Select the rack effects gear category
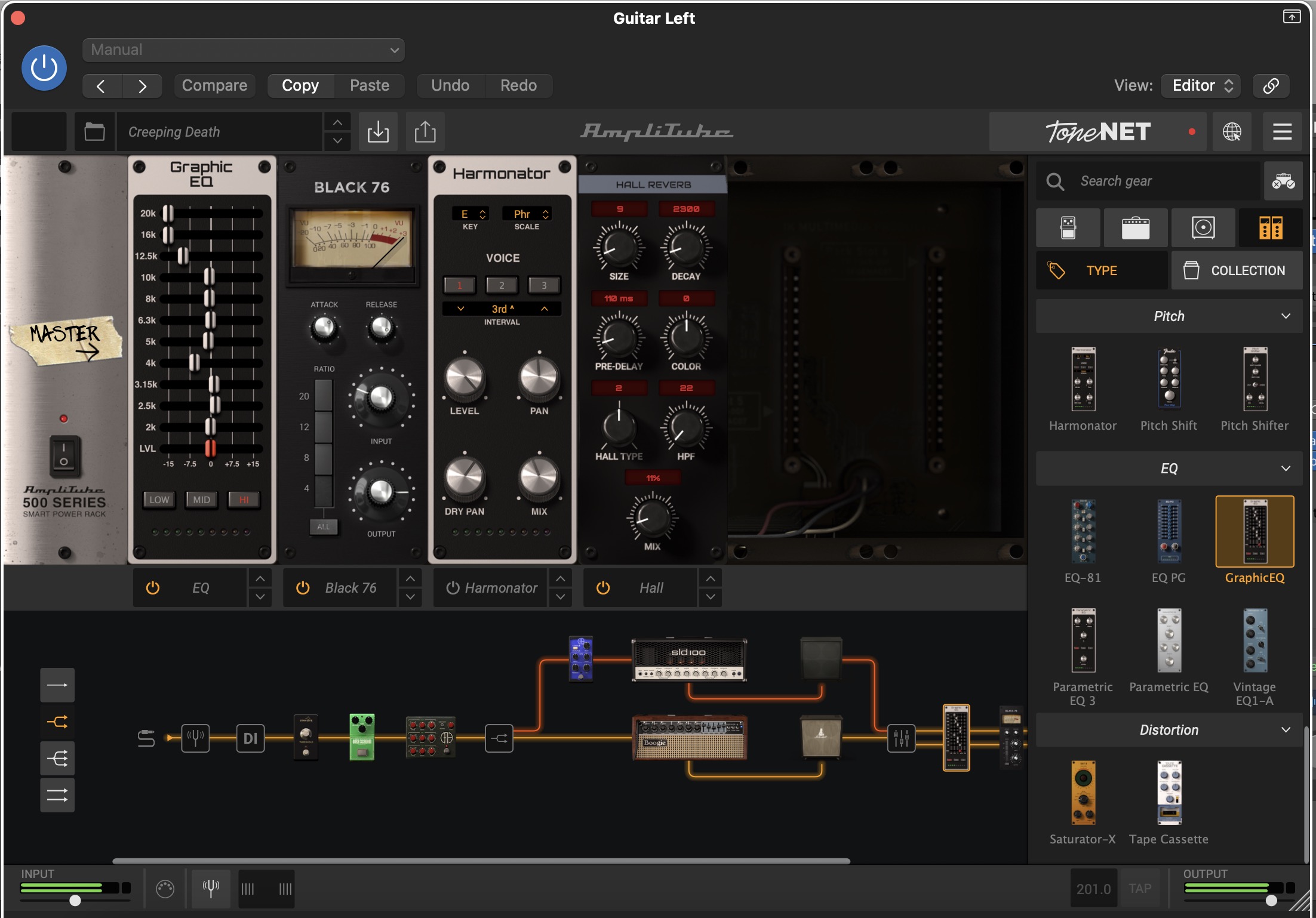This screenshot has height=918, width=1316. click(x=1271, y=228)
